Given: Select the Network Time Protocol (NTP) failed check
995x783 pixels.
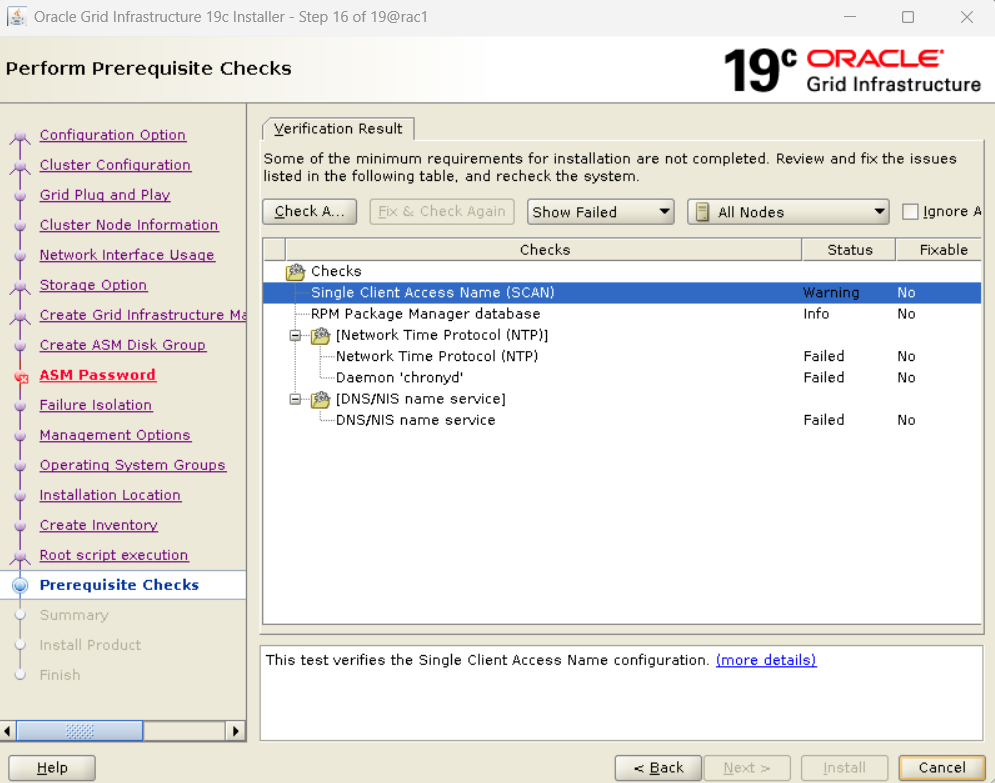Looking at the screenshot, I should pyautogui.click(x=622, y=356).
